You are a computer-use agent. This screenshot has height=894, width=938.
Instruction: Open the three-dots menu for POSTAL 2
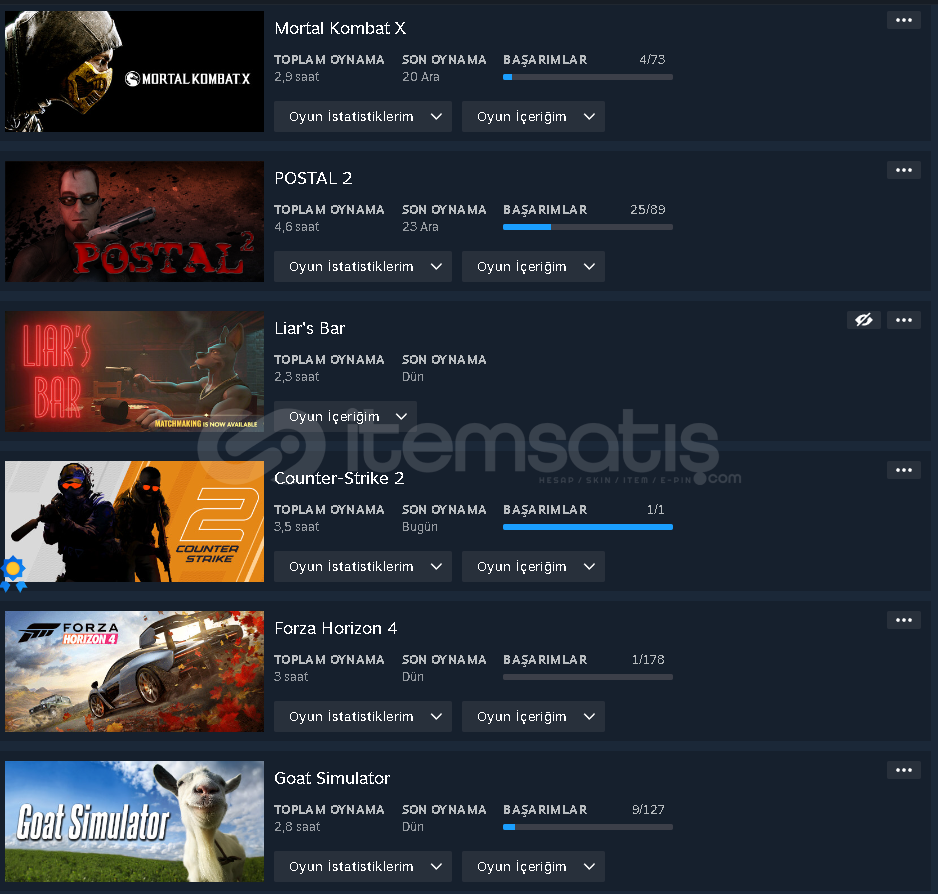coord(903,171)
